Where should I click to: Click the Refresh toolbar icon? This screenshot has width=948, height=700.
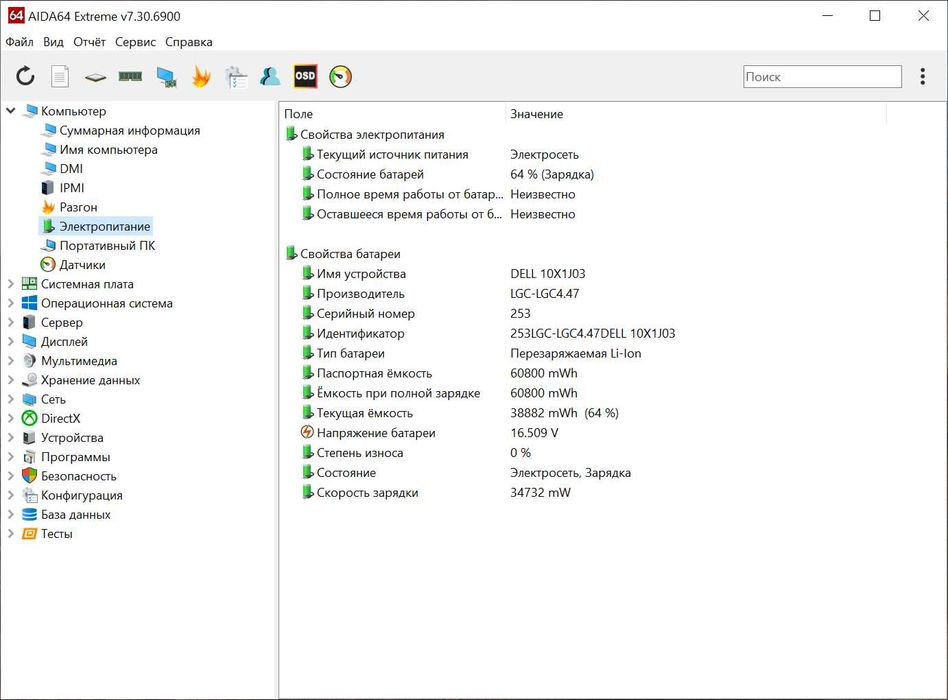(x=25, y=77)
